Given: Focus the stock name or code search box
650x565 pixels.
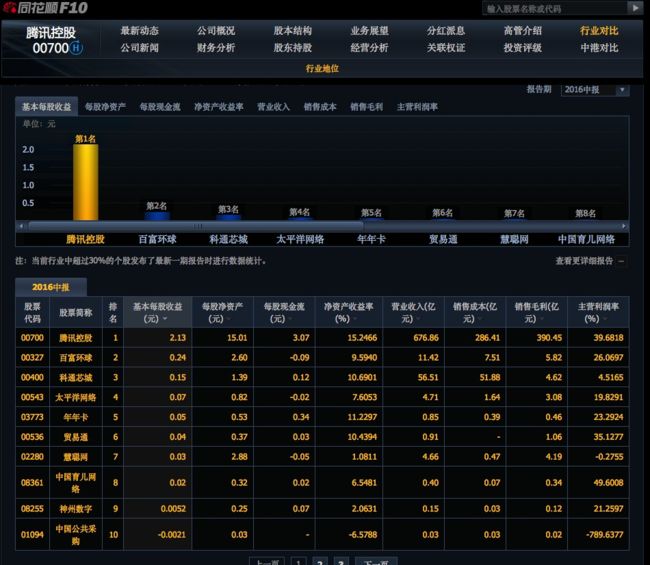Looking at the screenshot, I should 555,8.
